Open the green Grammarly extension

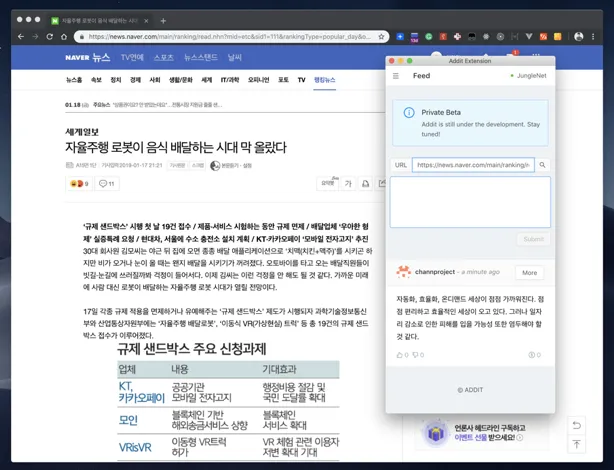(x=429, y=36)
